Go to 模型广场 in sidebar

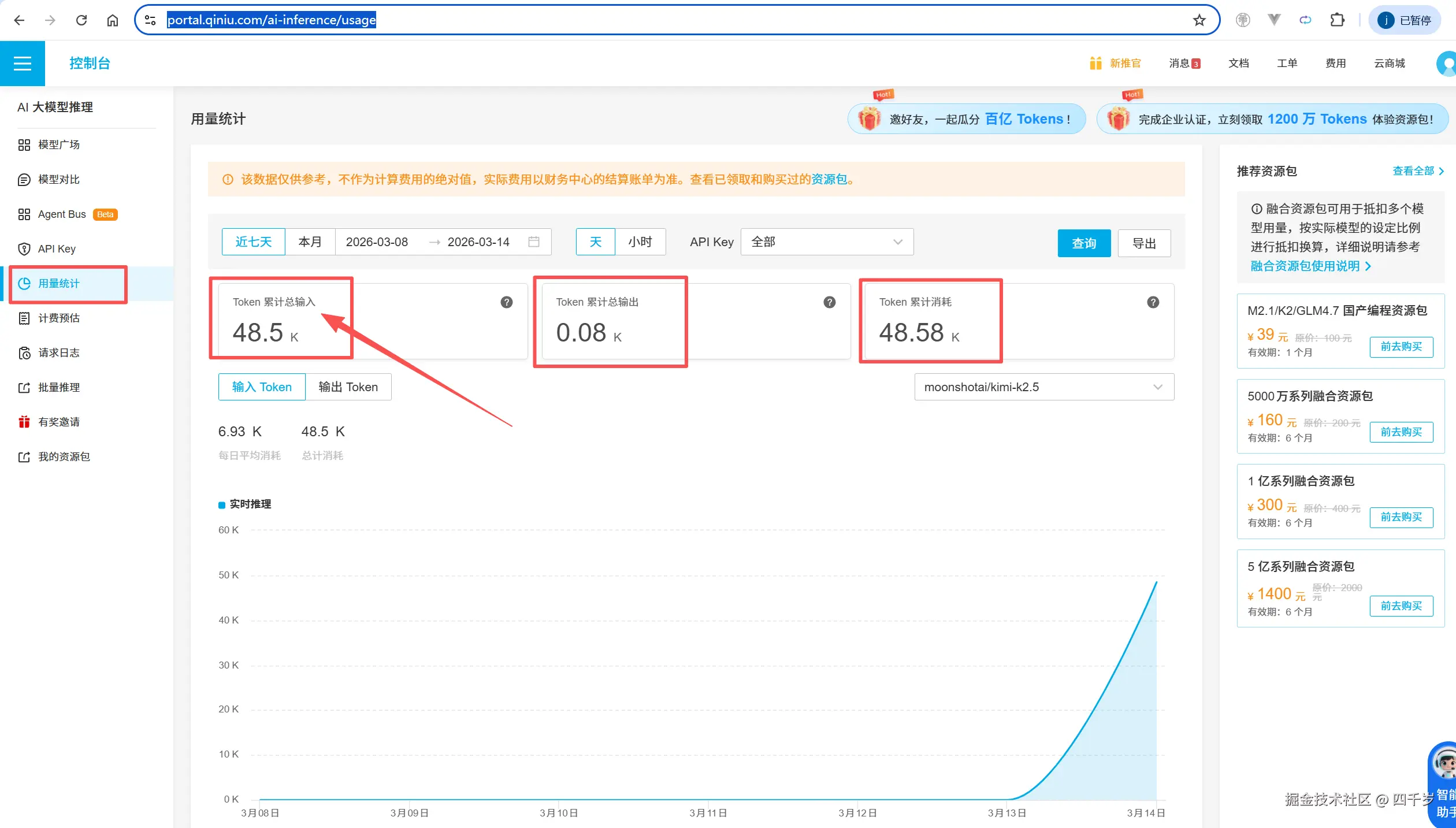pyautogui.click(x=58, y=144)
